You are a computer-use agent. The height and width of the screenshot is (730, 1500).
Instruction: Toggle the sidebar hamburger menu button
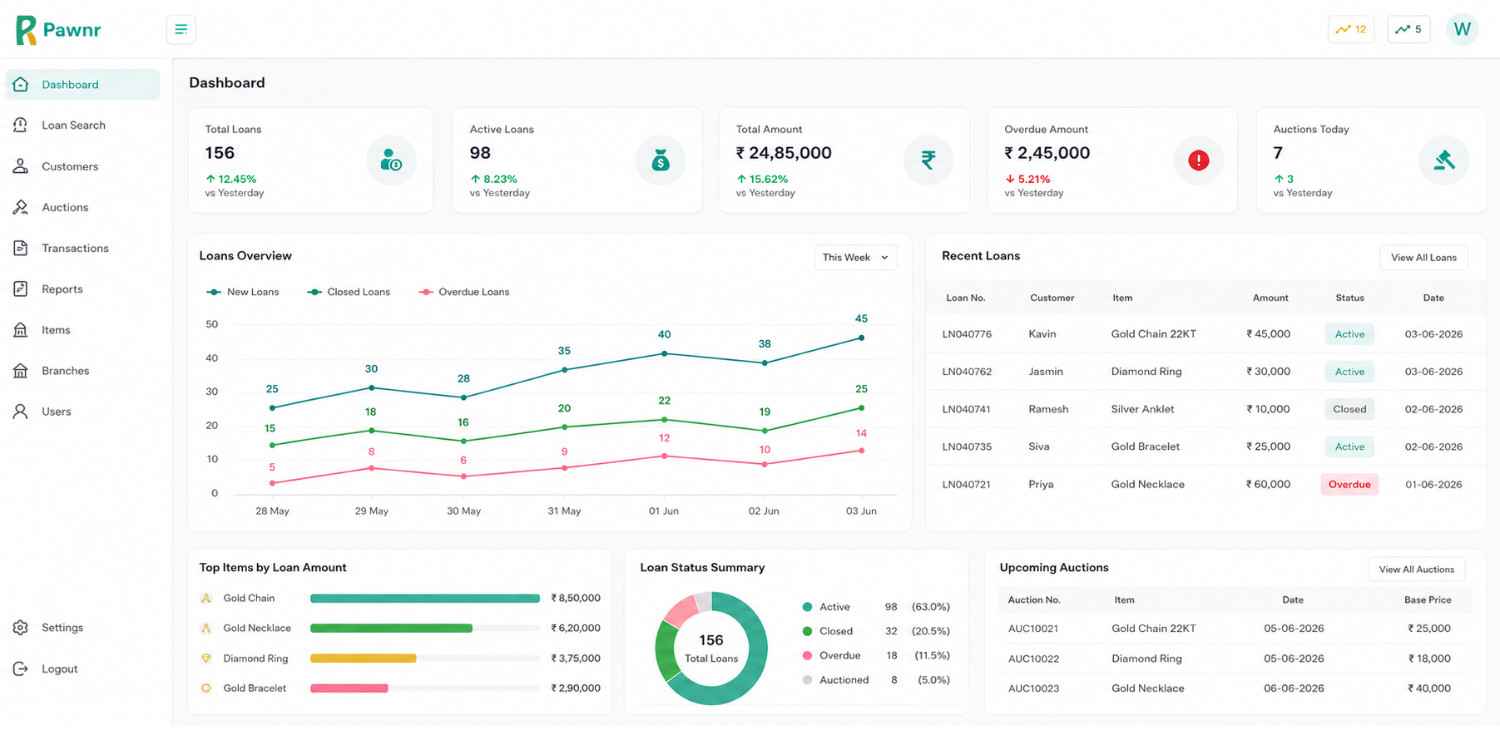click(x=181, y=29)
